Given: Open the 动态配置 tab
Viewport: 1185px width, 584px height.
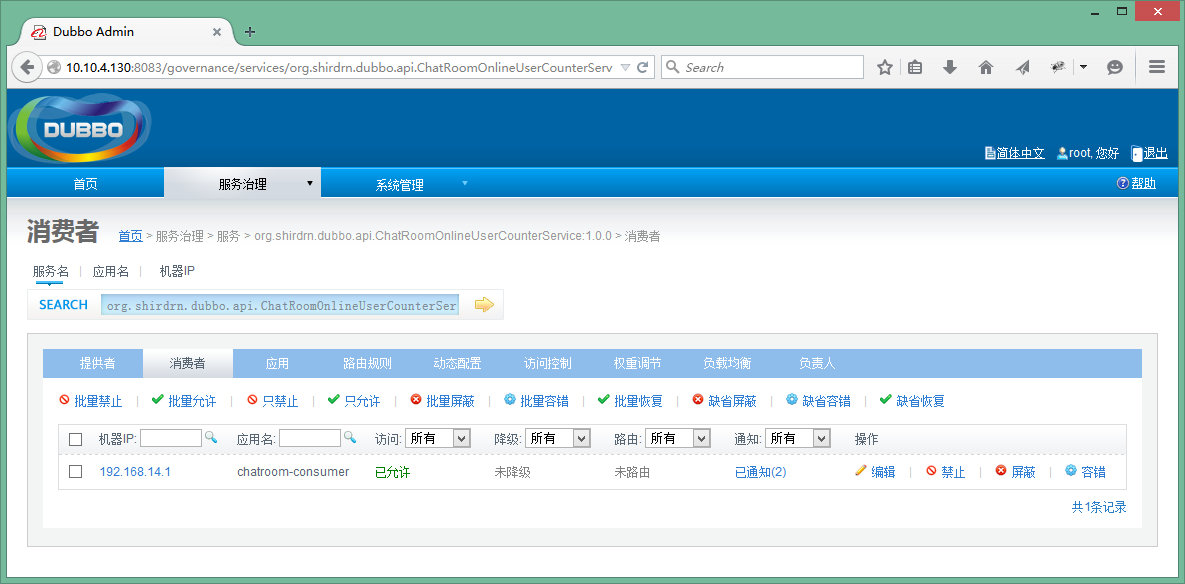Looking at the screenshot, I should click(457, 363).
